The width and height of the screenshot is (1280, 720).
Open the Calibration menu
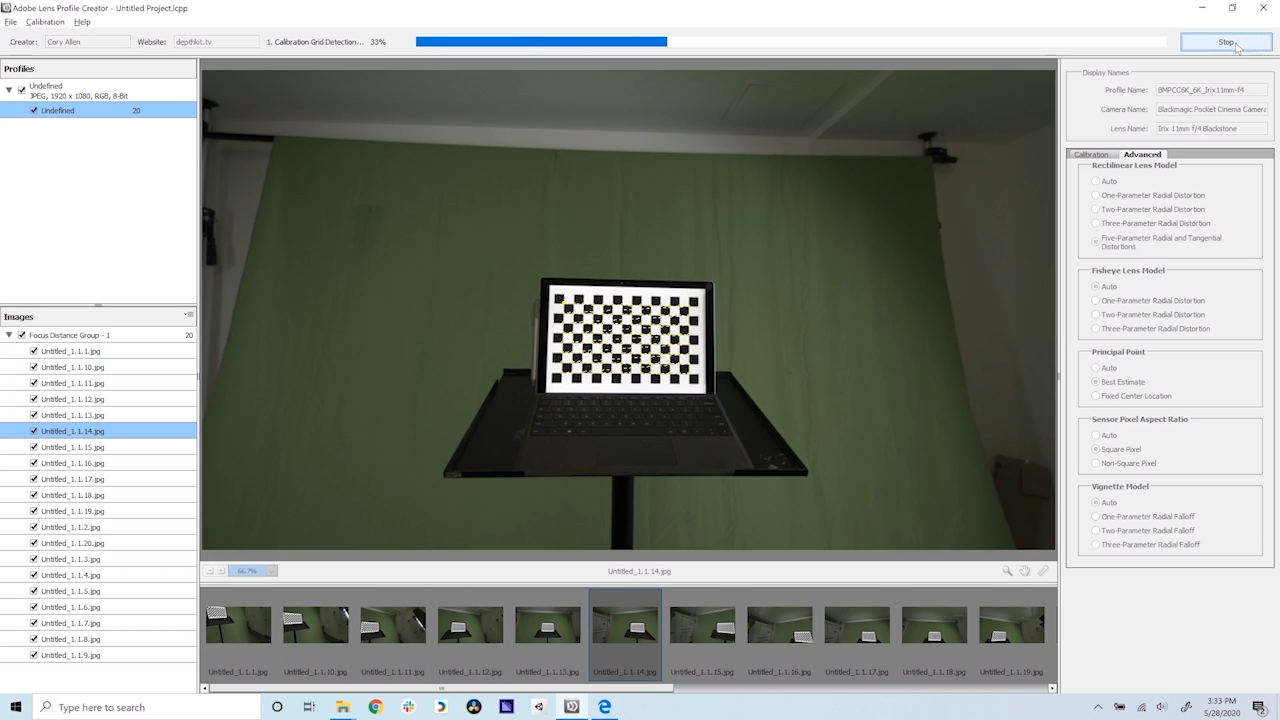click(x=44, y=21)
